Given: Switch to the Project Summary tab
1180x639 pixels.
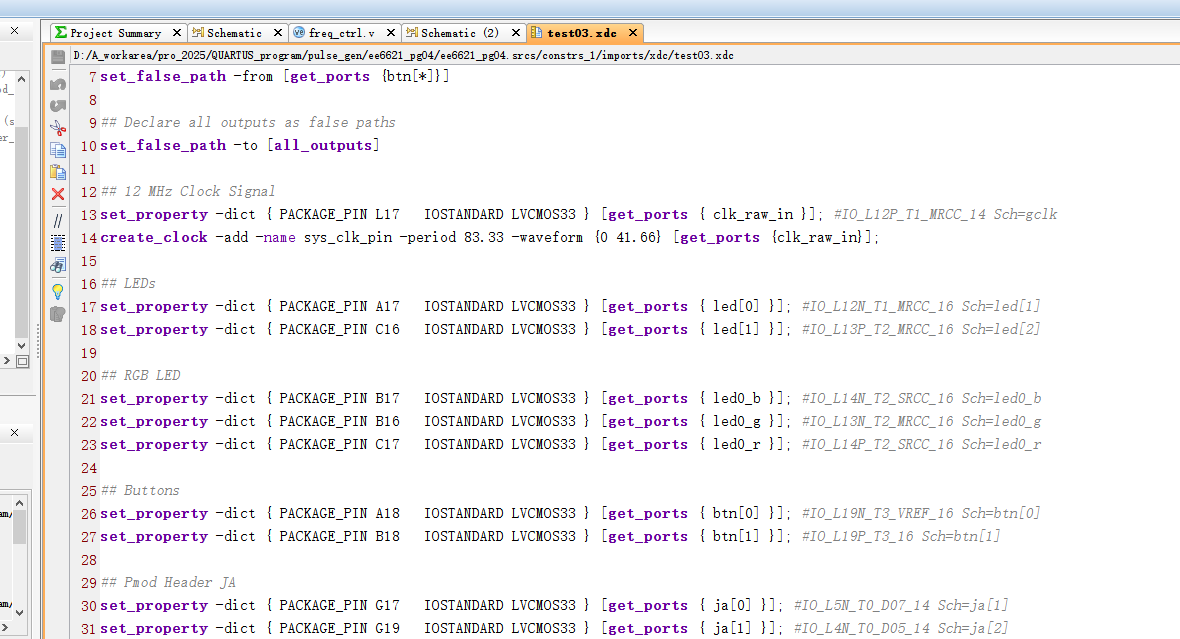Looking at the screenshot, I should (115, 33).
